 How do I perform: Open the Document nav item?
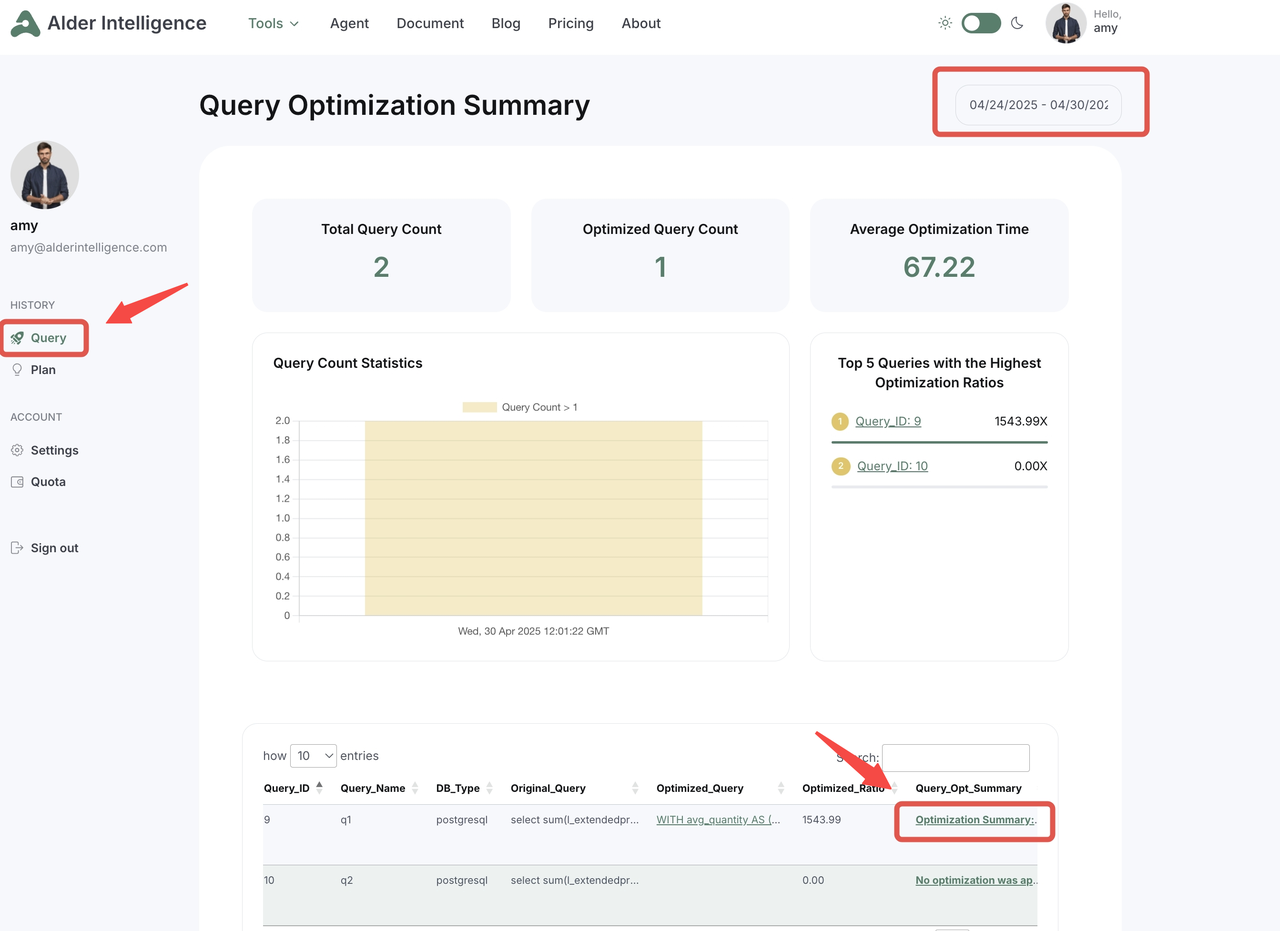tap(430, 23)
